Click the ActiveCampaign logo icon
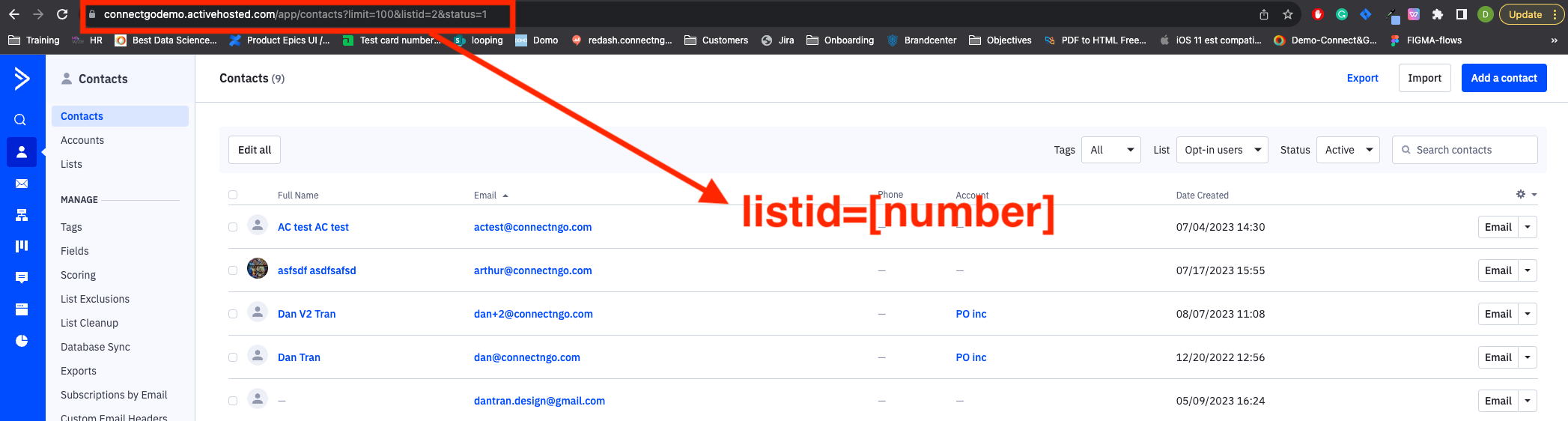 [22, 78]
